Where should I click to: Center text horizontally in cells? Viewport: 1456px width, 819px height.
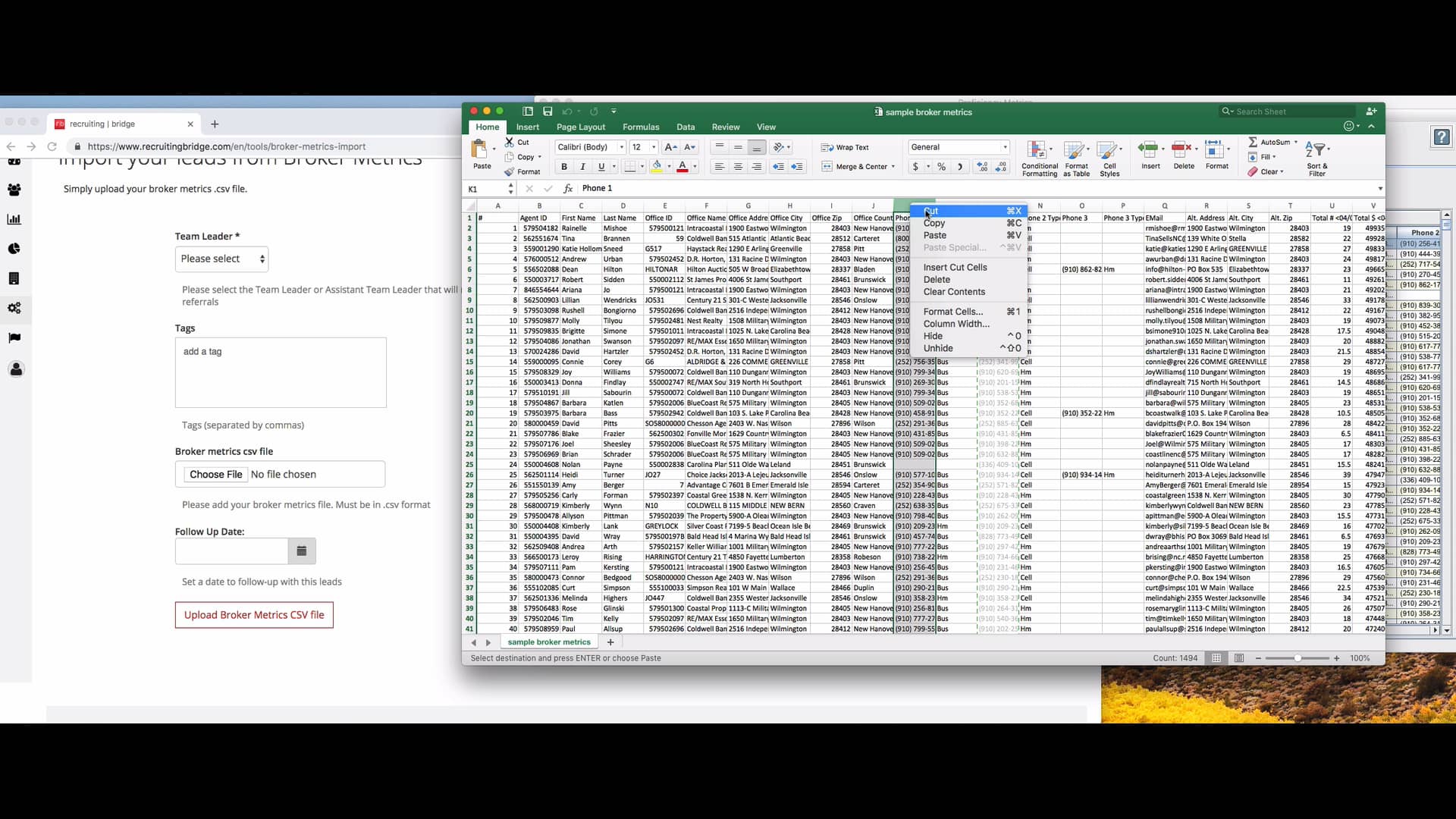(737, 167)
